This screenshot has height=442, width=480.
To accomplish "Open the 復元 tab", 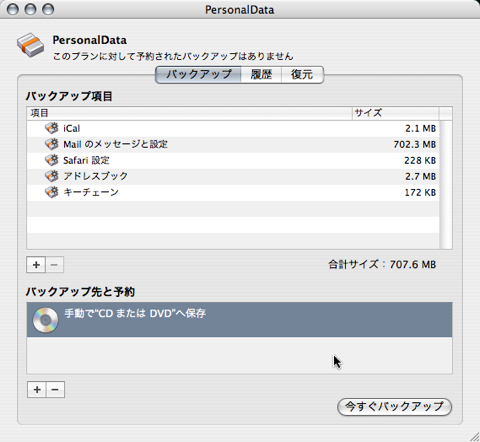I will pos(302,74).
